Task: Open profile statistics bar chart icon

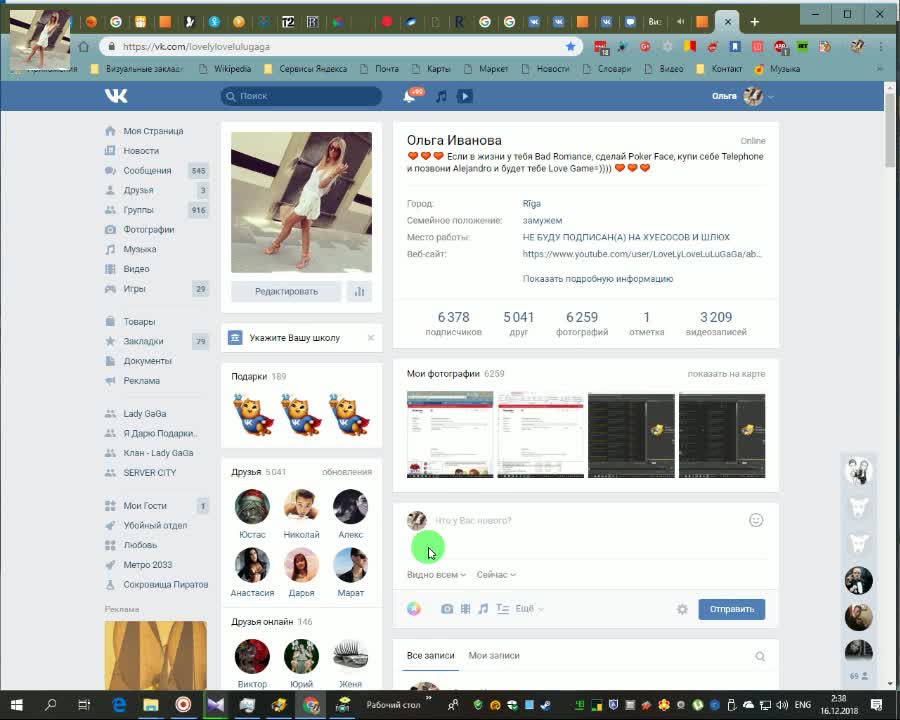Action: tap(358, 291)
